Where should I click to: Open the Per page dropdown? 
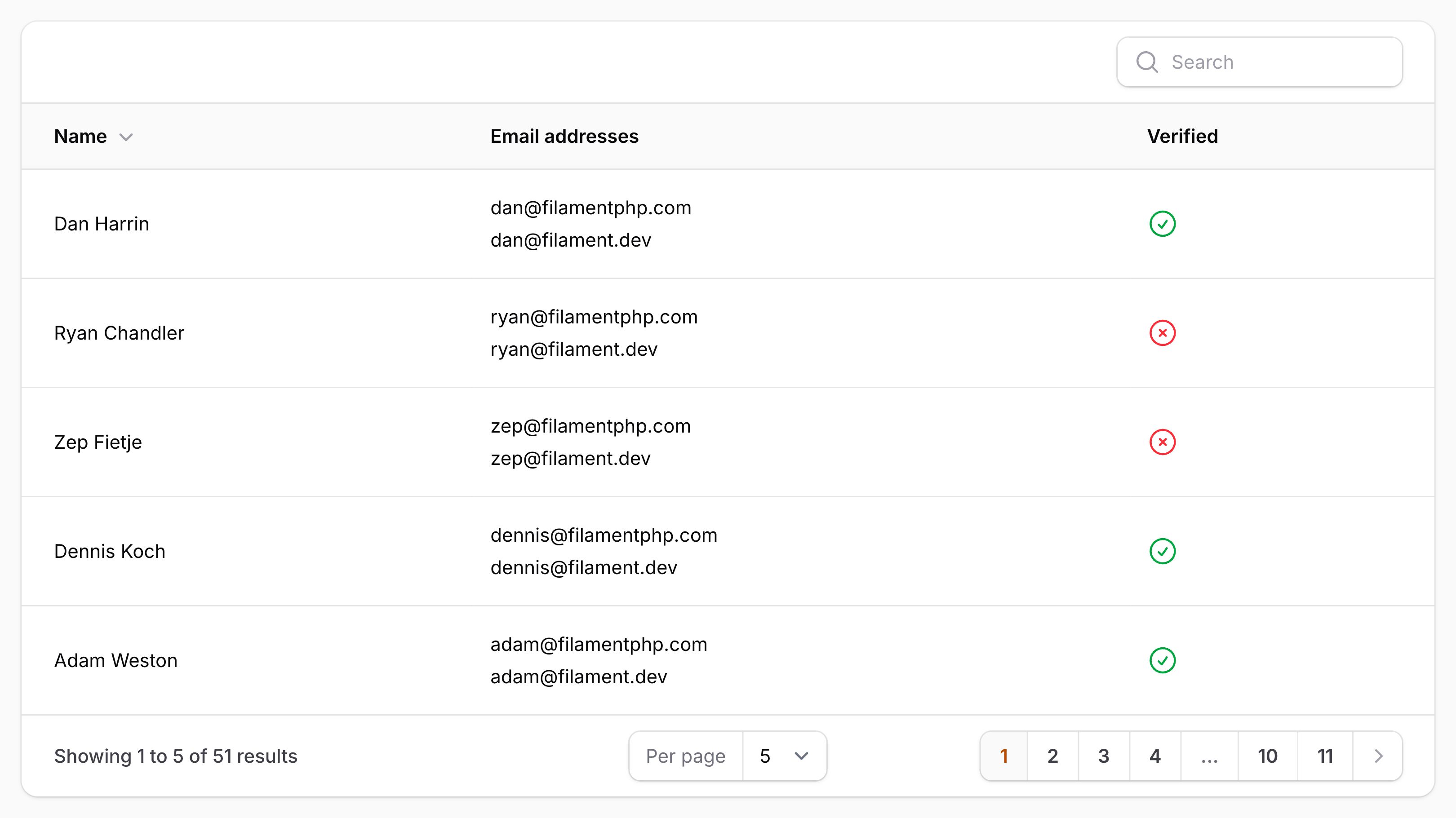coord(785,756)
